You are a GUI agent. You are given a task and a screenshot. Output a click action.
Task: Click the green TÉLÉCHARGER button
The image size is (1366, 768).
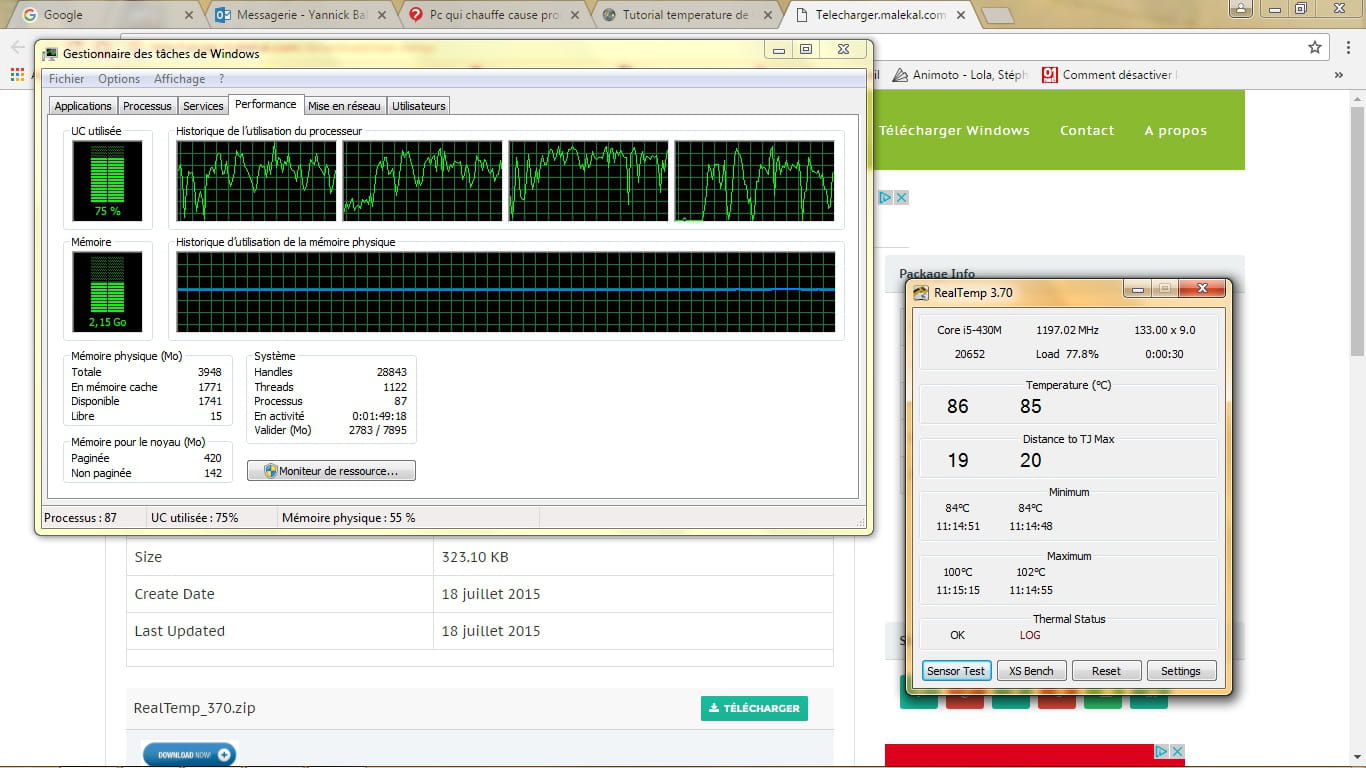754,708
